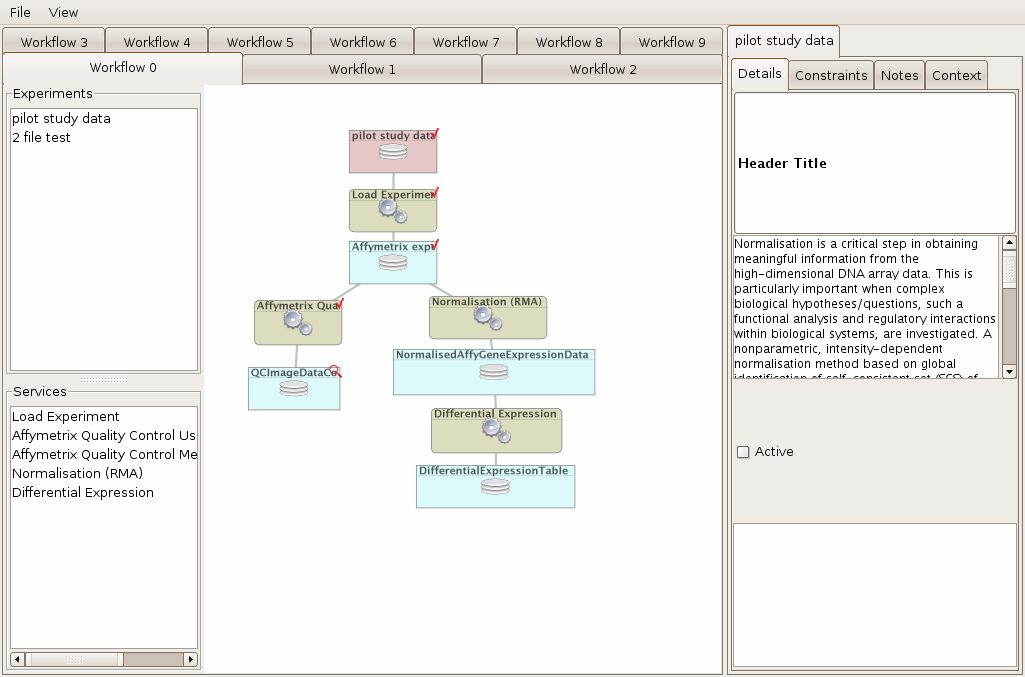Click the empty text area below Active
The width and height of the screenshot is (1025, 677).
(874, 594)
